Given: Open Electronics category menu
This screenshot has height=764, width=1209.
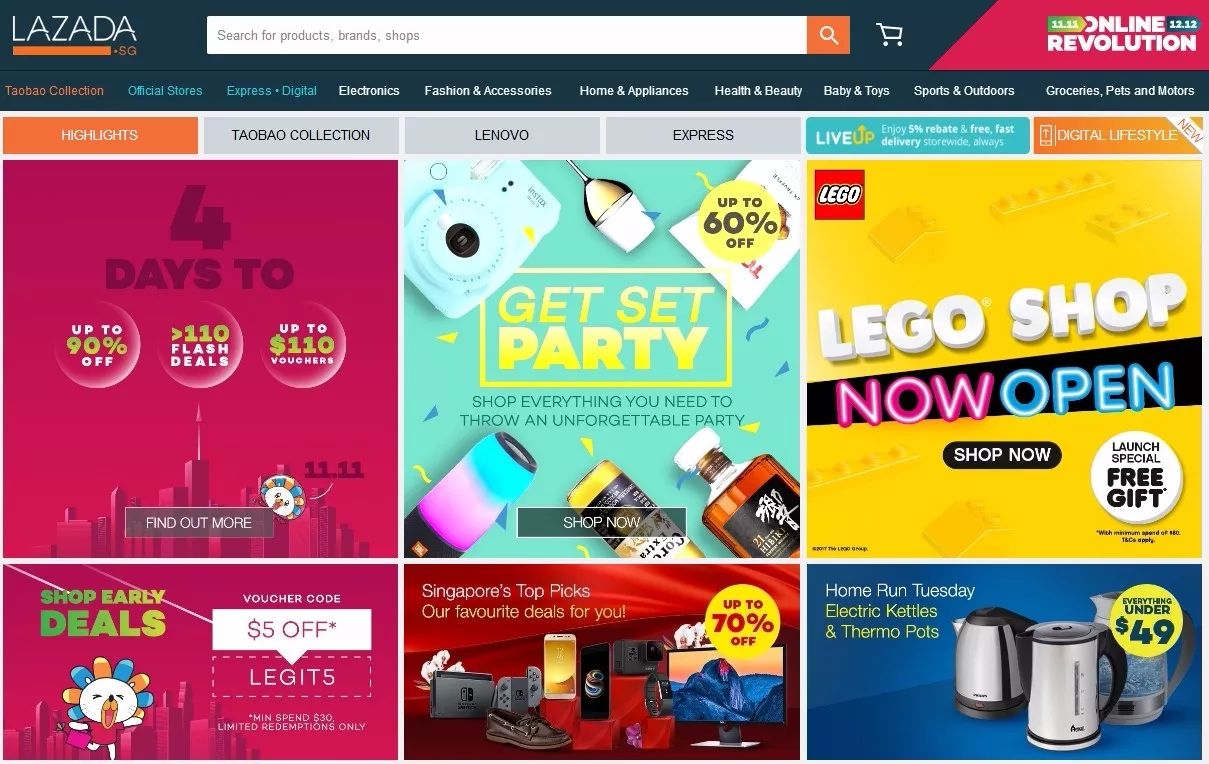Looking at the screenshot, I should (x=369, y=90).
